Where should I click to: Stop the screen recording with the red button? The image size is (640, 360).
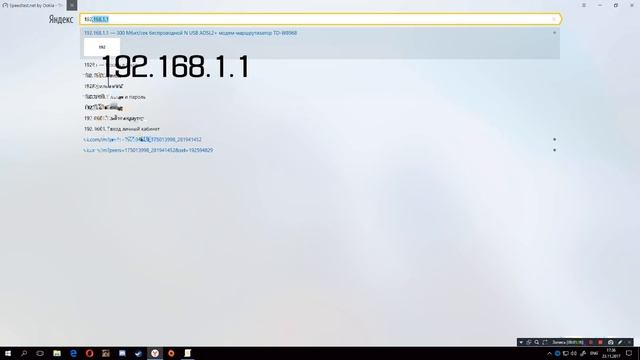click(600, 342)
